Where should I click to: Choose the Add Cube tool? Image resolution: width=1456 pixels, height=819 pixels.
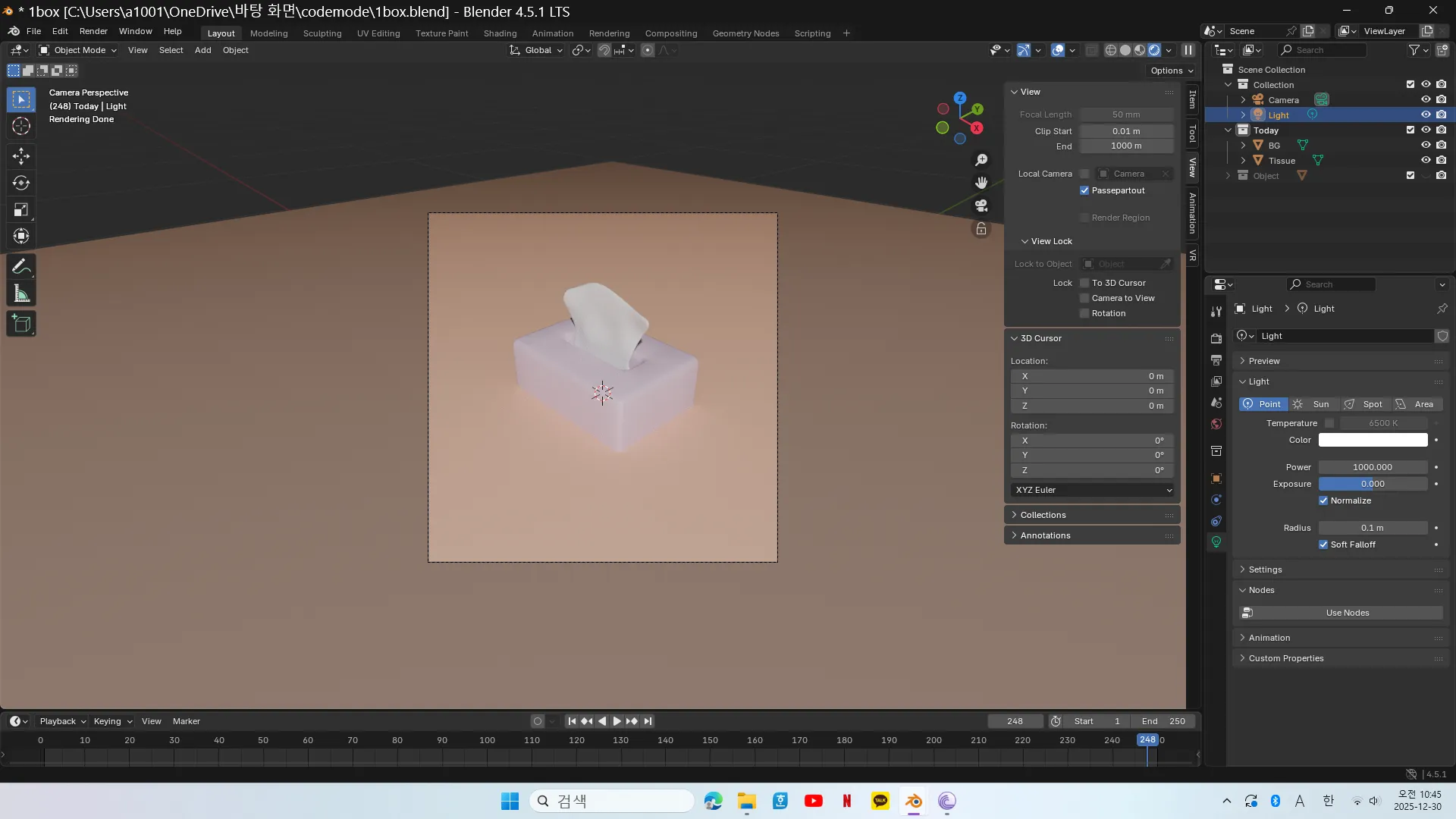[21, 324]
